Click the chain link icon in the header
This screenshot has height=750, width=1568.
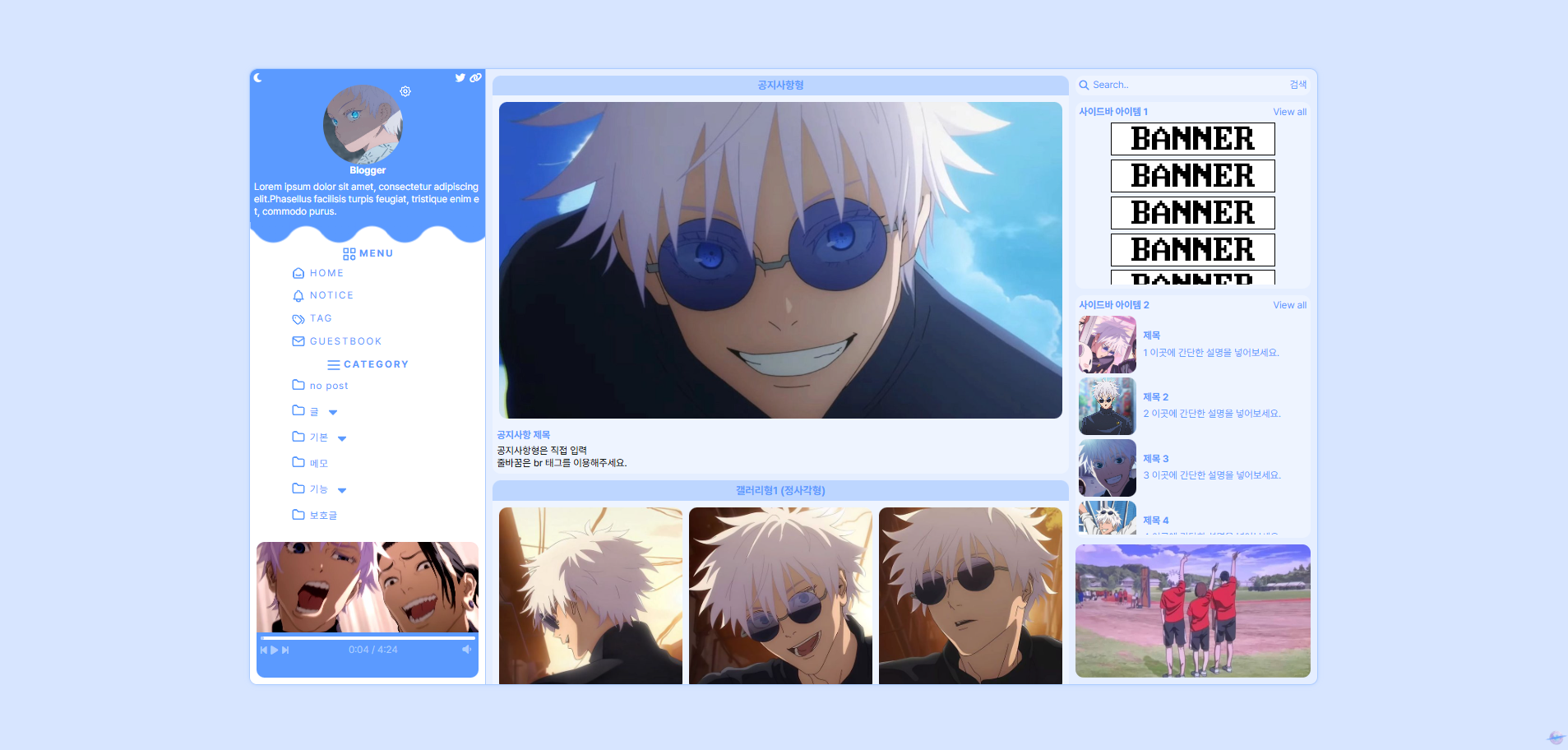(x=475, y=77)
